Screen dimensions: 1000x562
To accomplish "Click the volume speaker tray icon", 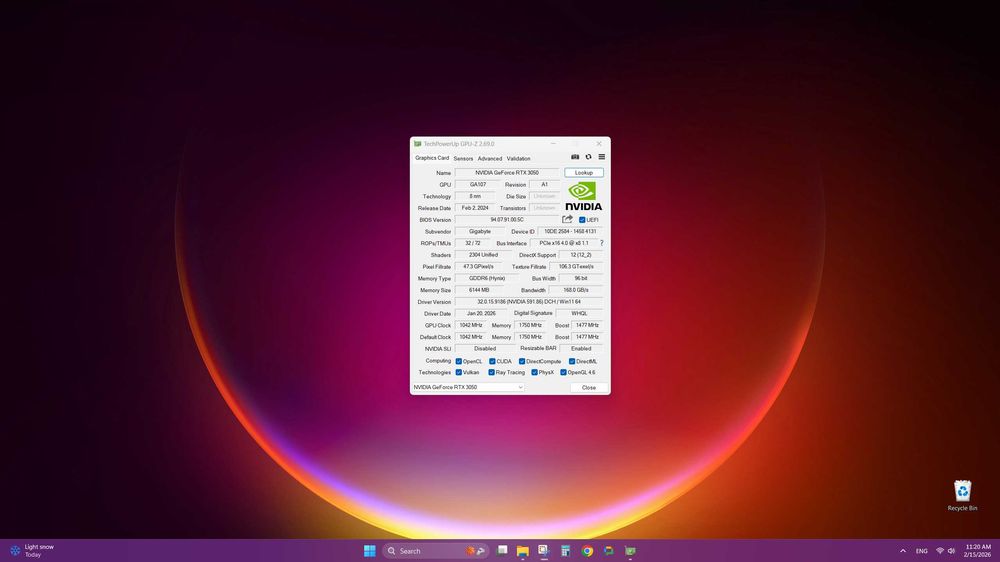I will point(951,551).
